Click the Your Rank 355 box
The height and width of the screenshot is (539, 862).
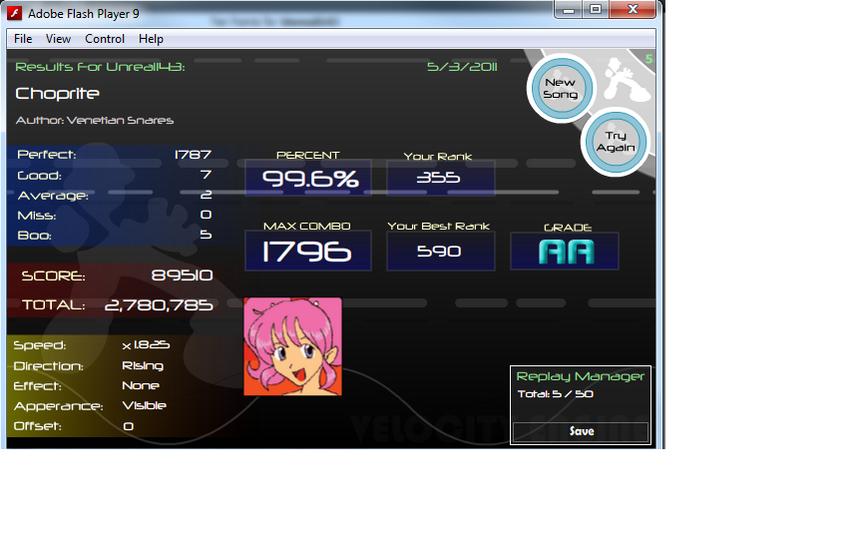[440, 178]
